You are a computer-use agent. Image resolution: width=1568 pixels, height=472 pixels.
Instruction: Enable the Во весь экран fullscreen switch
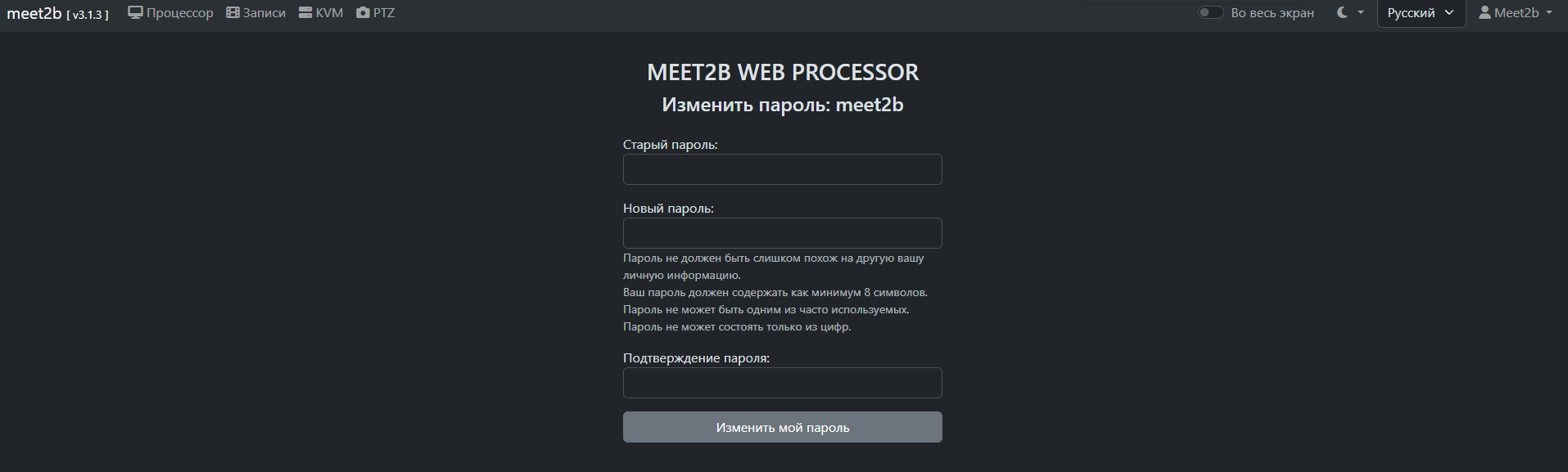1209,12
